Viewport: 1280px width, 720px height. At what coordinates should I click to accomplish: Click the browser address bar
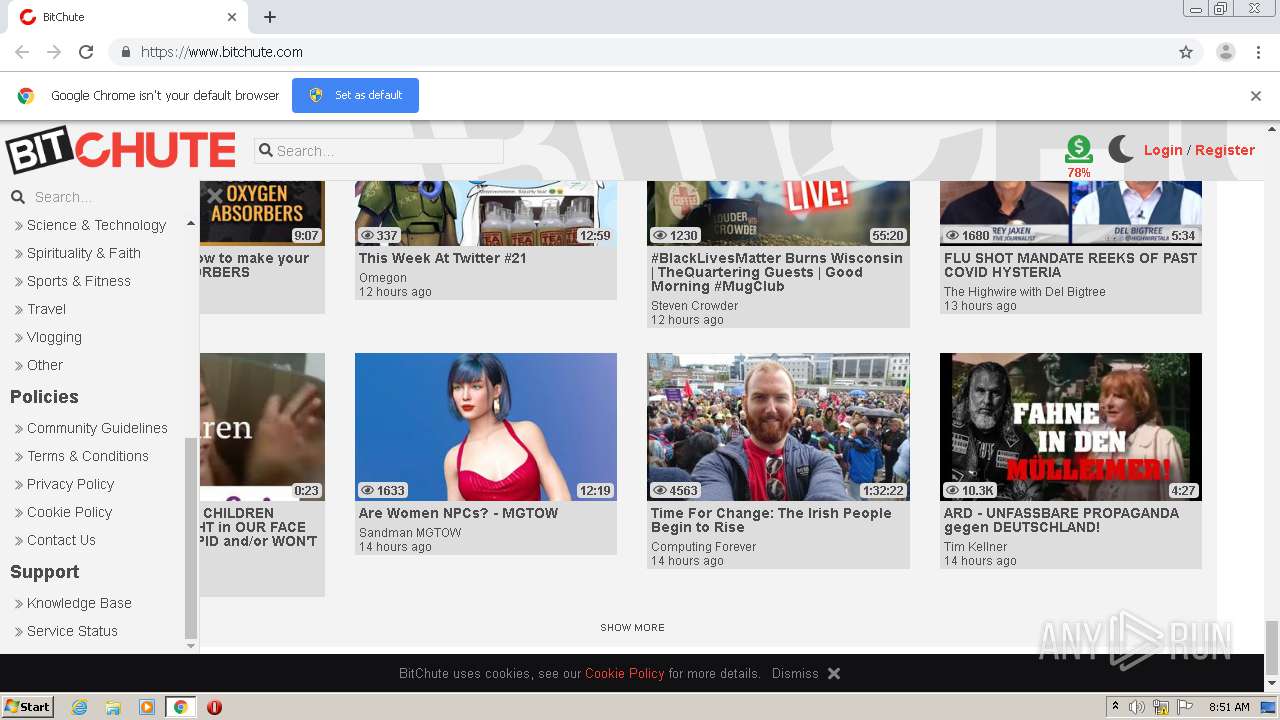pos(640,52)
